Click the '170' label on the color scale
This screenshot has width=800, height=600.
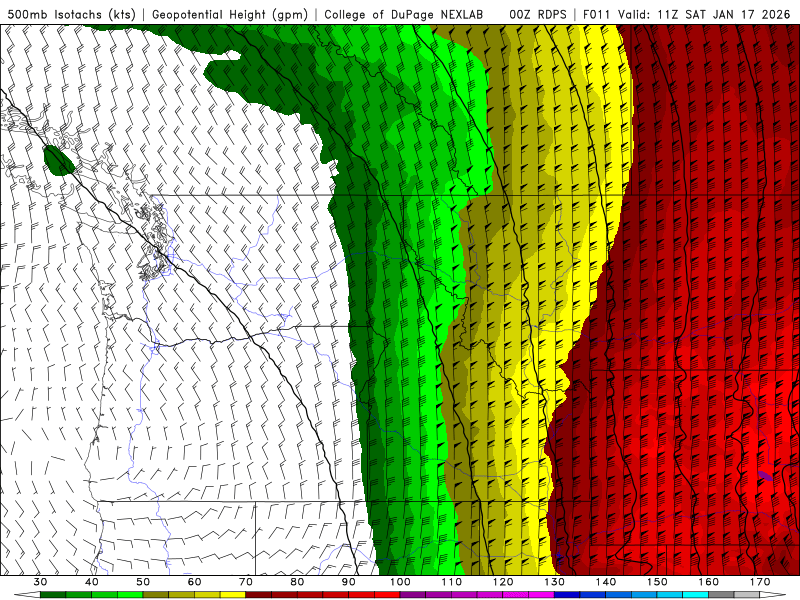[x=760, y=582]
